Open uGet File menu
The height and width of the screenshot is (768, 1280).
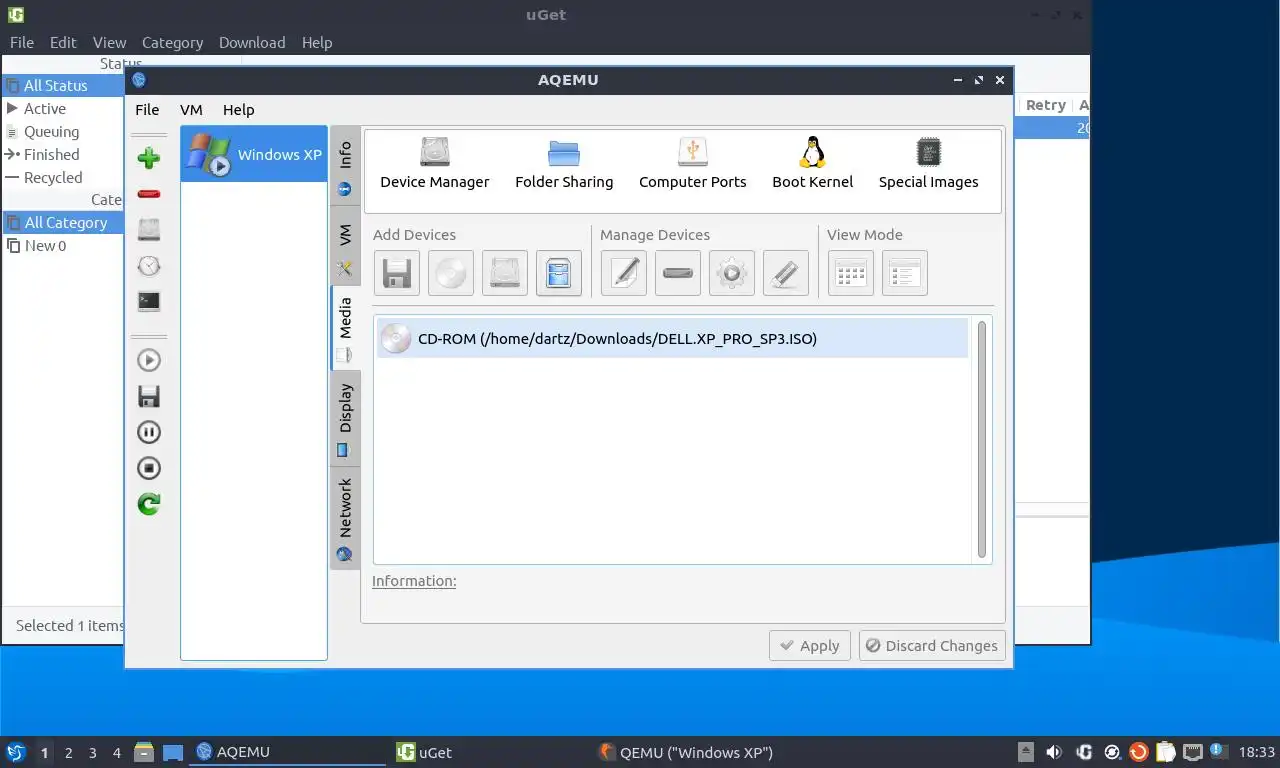22,42
